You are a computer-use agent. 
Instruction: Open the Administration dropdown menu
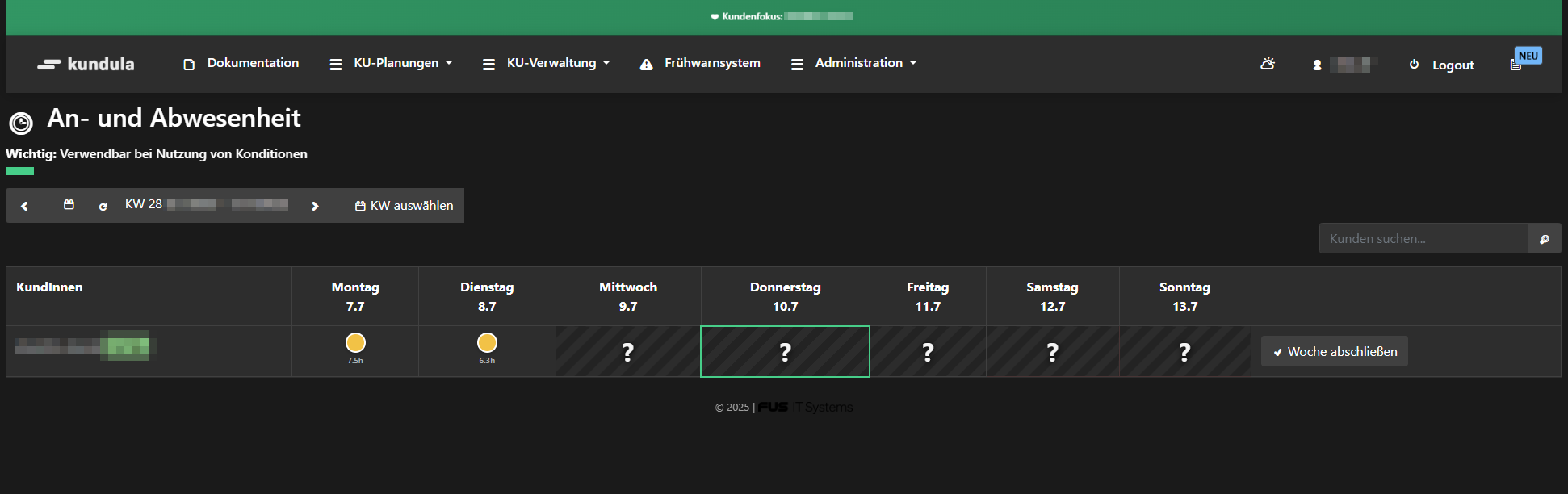click(865, 63)
